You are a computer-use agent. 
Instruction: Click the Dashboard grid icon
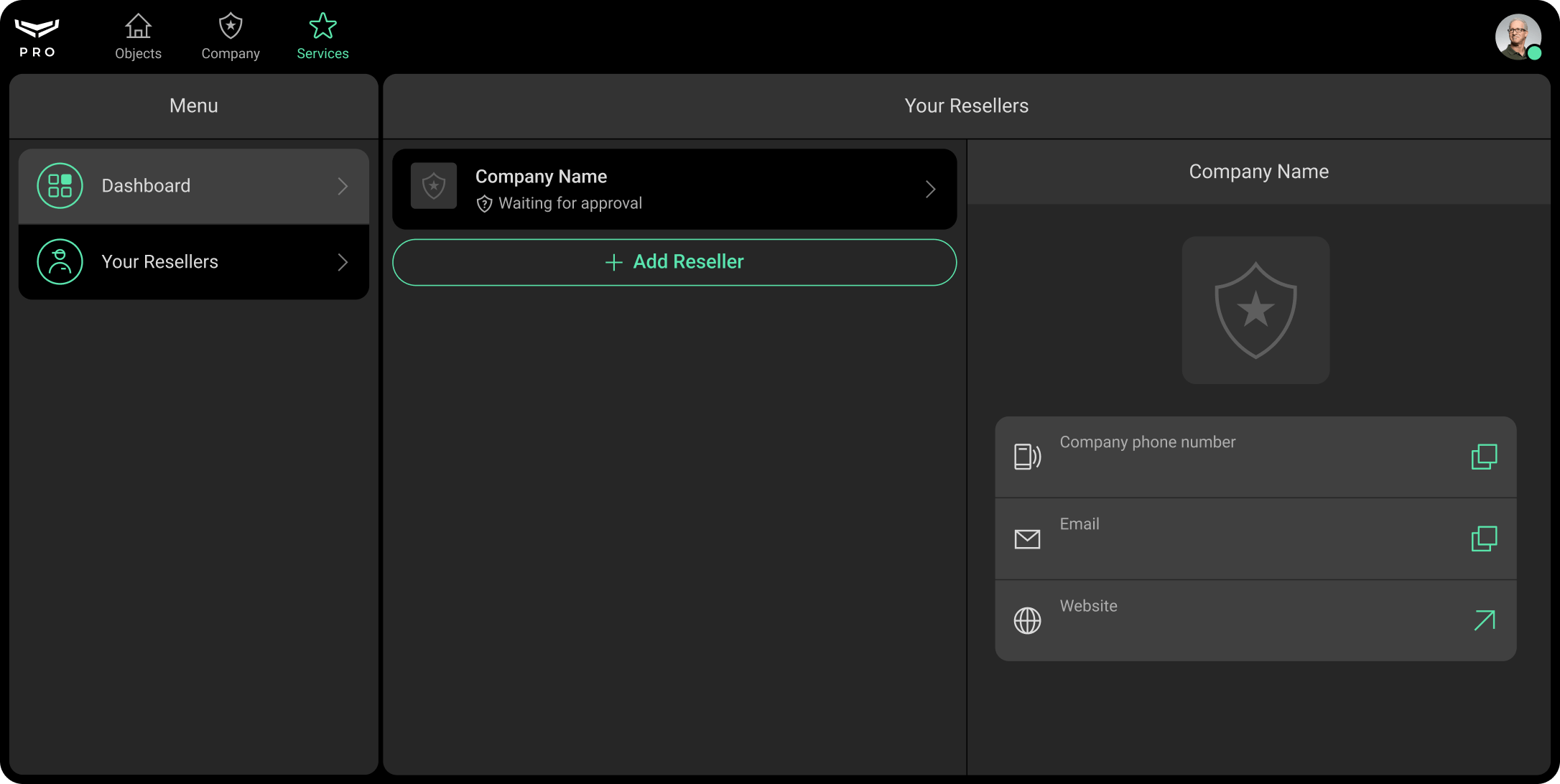point(60,186)
